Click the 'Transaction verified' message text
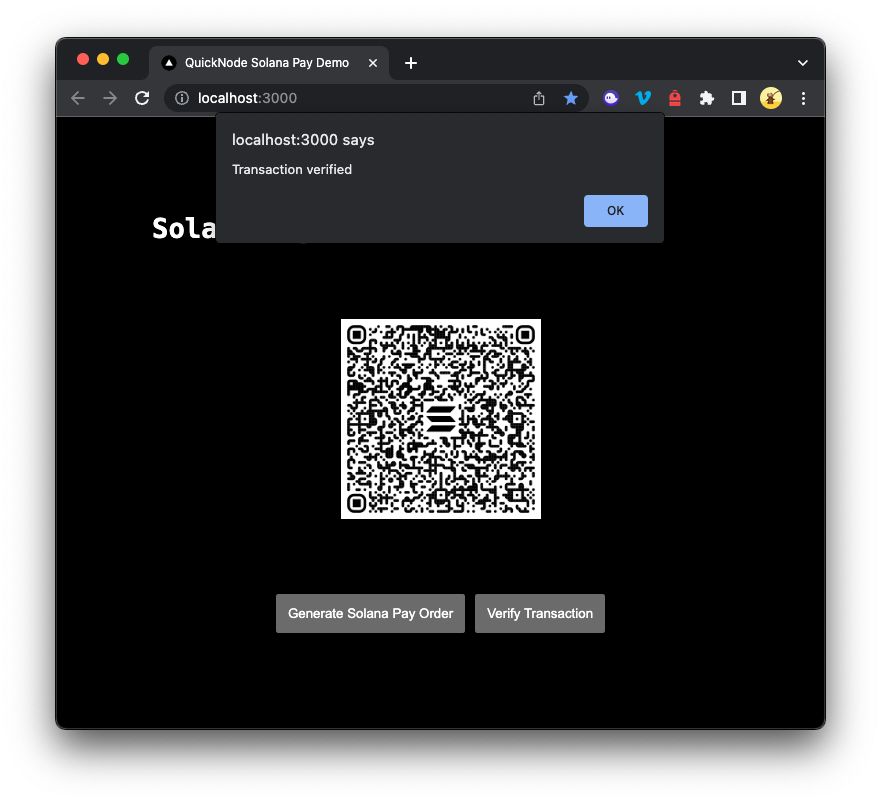The image size is (881, 803). pos(292,169)
